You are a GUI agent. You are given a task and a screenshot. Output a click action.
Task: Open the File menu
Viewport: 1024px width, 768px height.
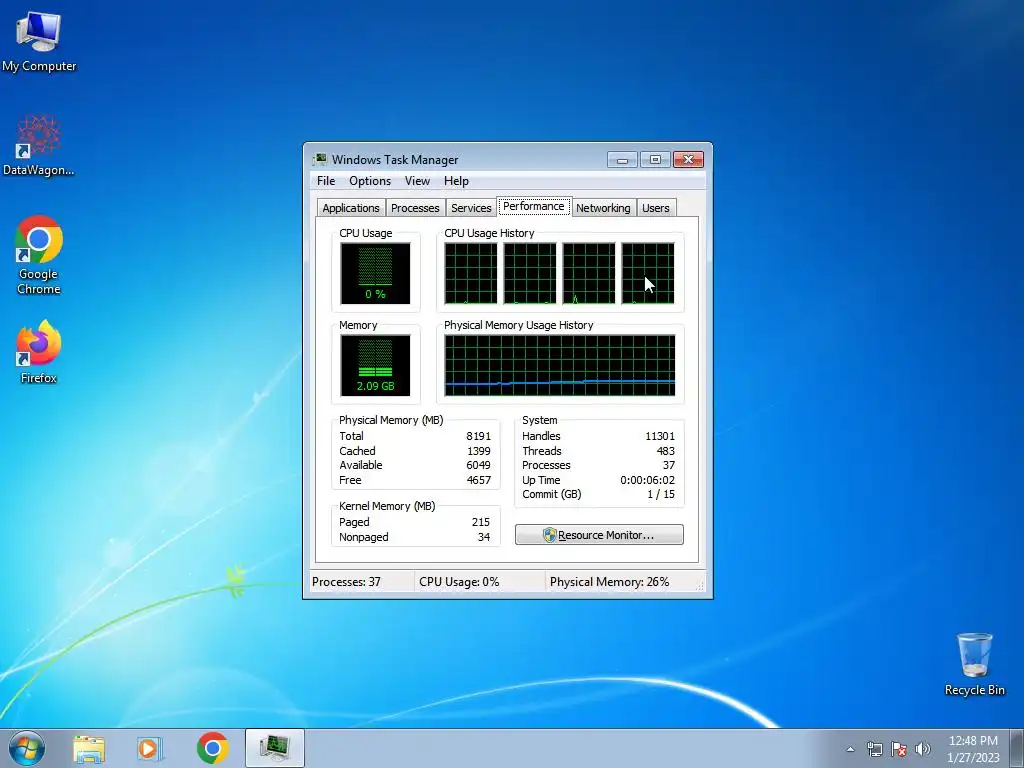tap(326, 181)
